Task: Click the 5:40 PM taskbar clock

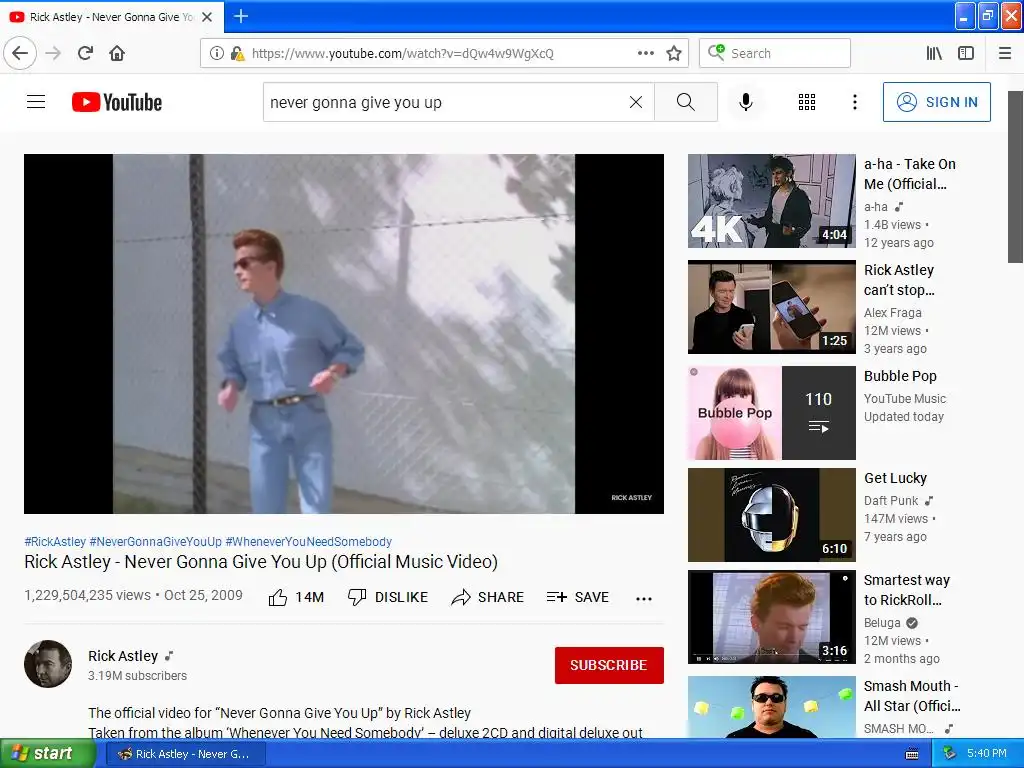Action: (x=987, y=753)
